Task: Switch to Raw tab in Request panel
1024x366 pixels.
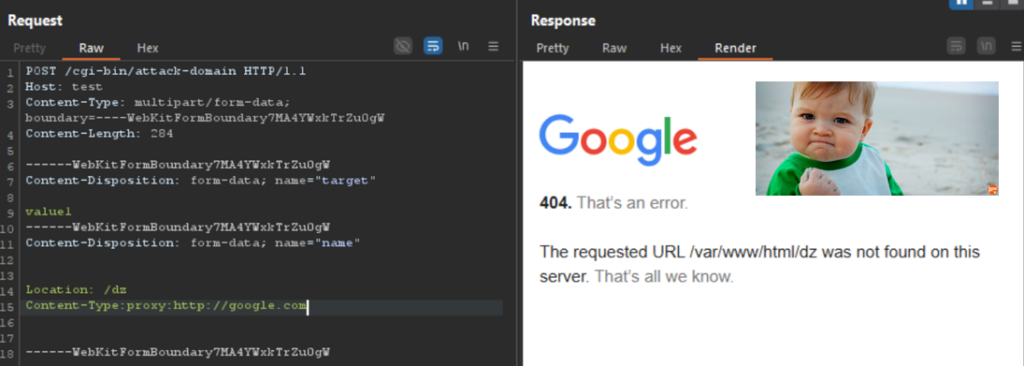Action: click(x=91, y=48)
